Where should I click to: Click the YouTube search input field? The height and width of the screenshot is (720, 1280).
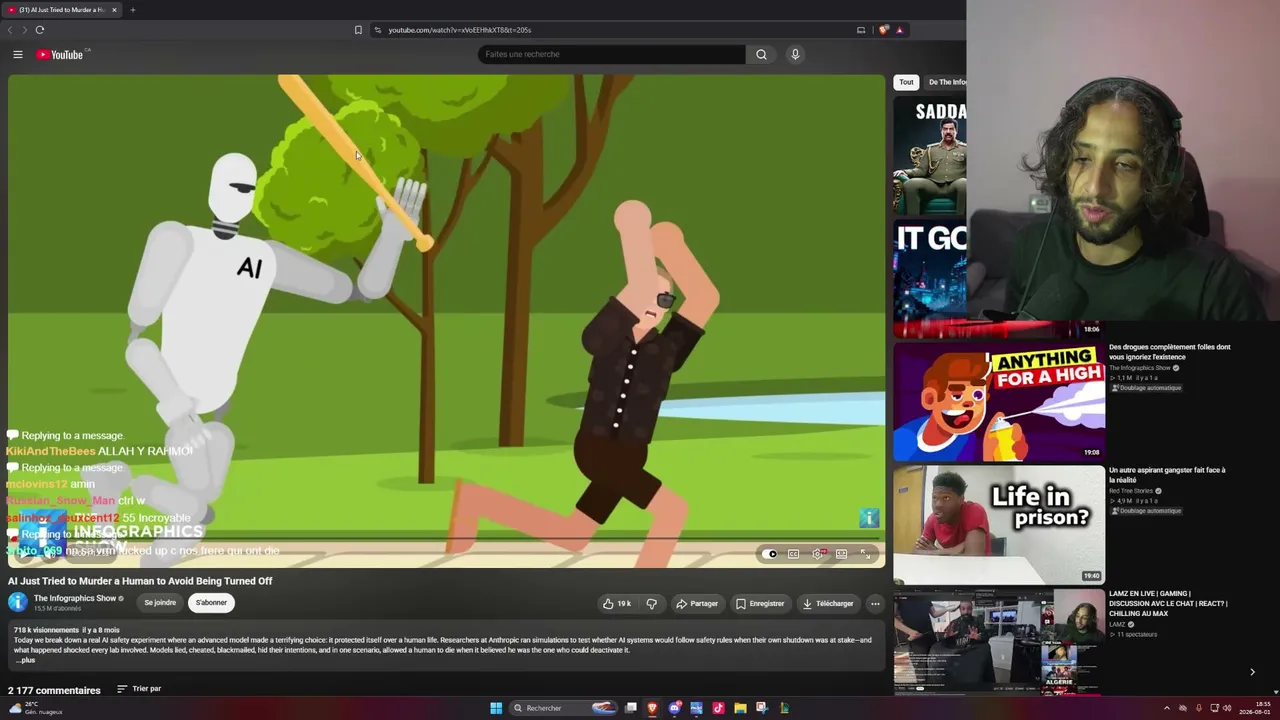[x=612, y=54]
